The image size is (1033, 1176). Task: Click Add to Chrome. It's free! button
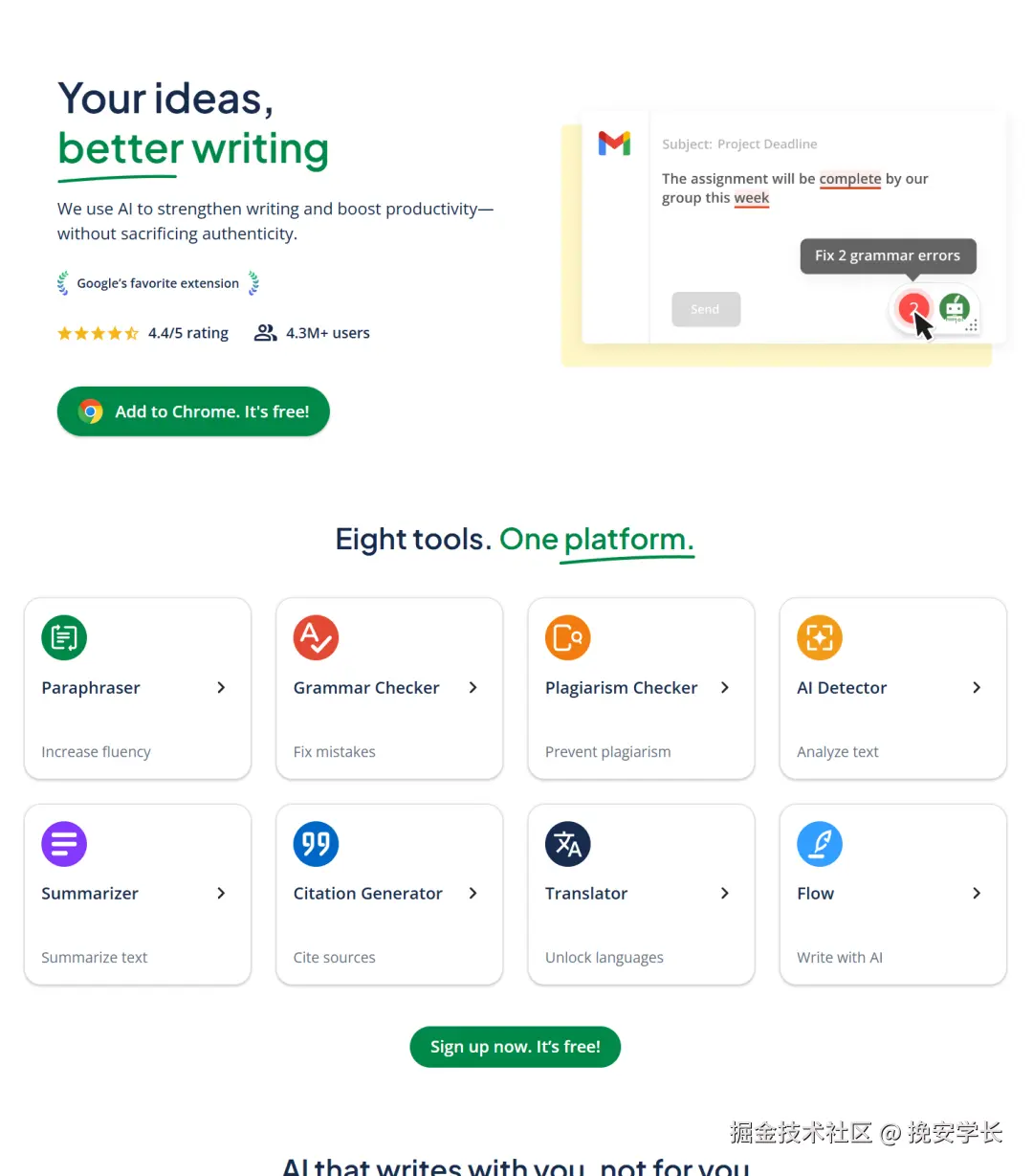click(193, 411)
